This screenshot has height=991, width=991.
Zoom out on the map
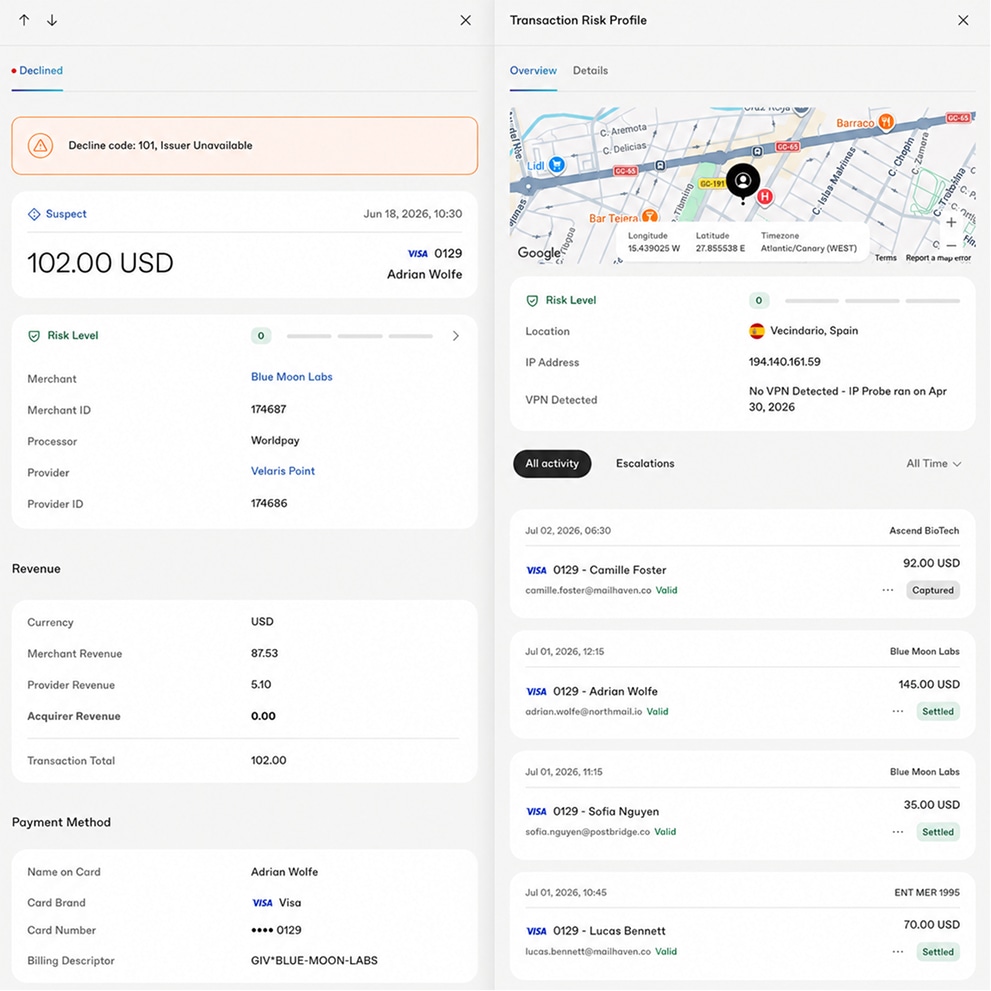[951, 245]
